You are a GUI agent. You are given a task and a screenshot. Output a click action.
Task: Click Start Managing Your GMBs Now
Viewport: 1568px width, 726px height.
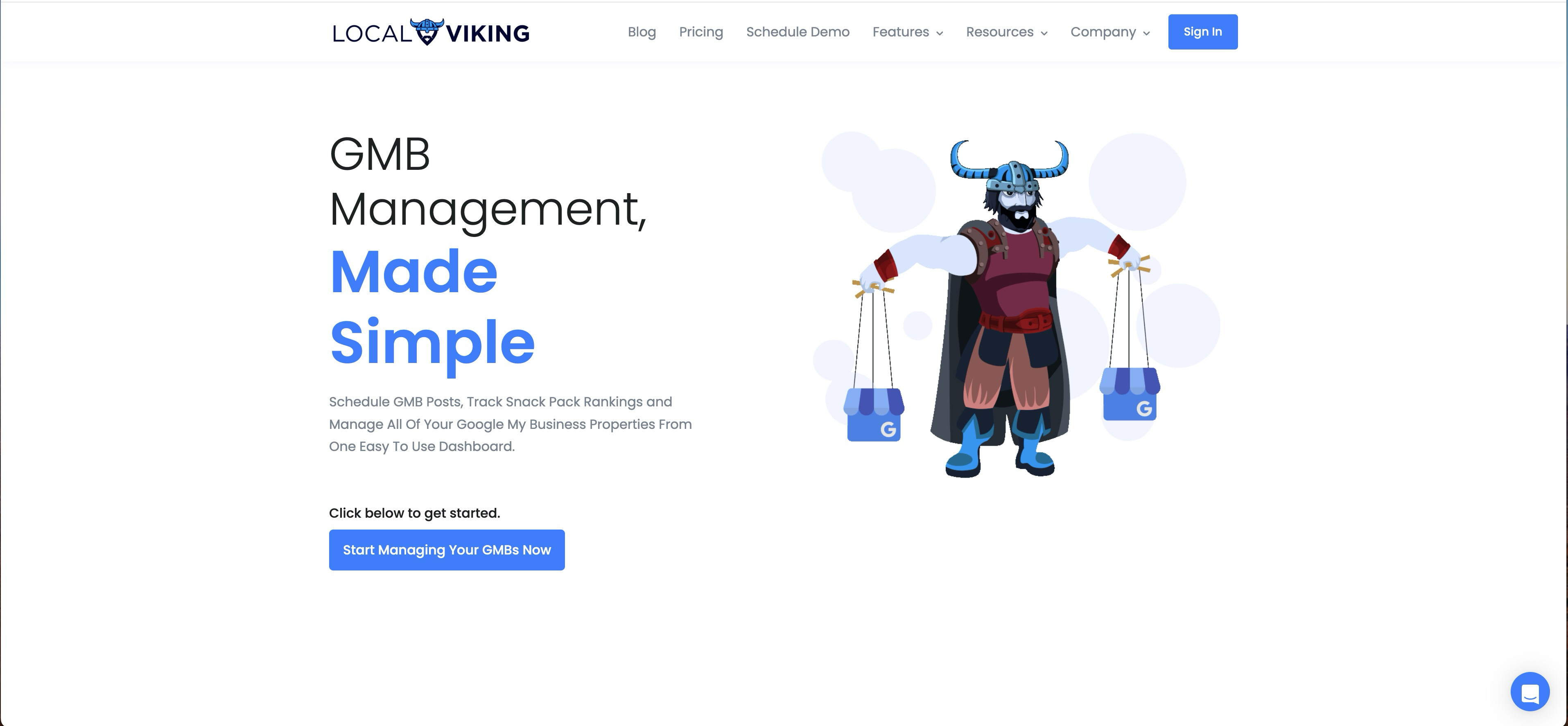coord(447,550)
